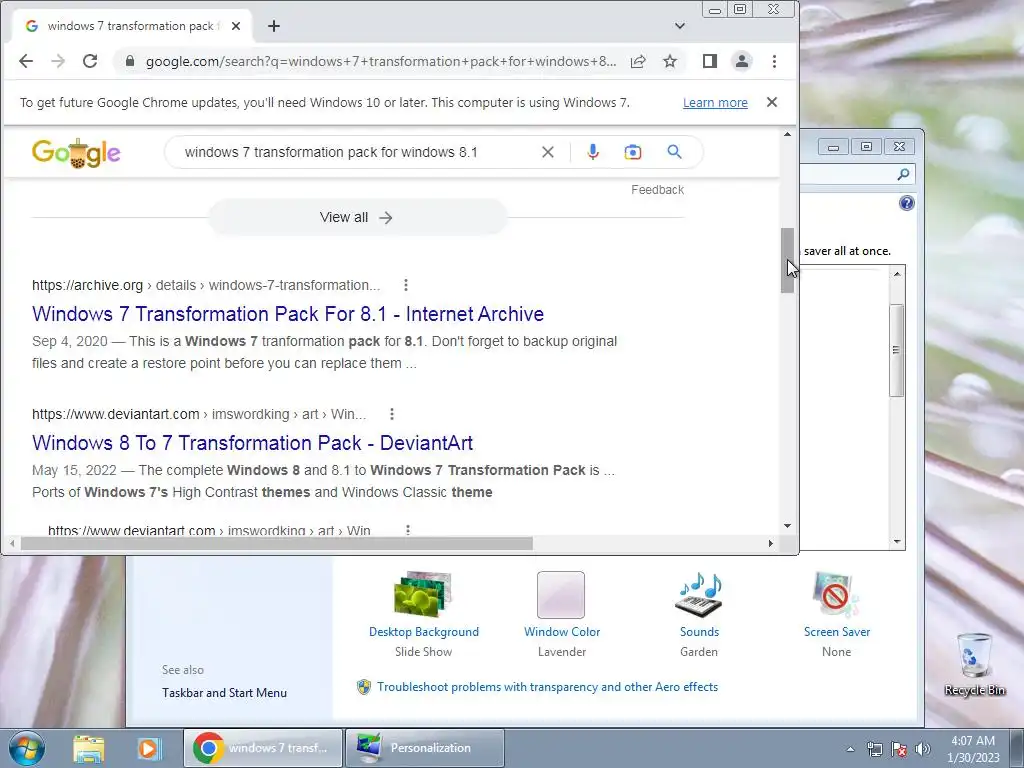Open the Windows Start orb
Screen dimensions: 1024x768
coord(26,748)
